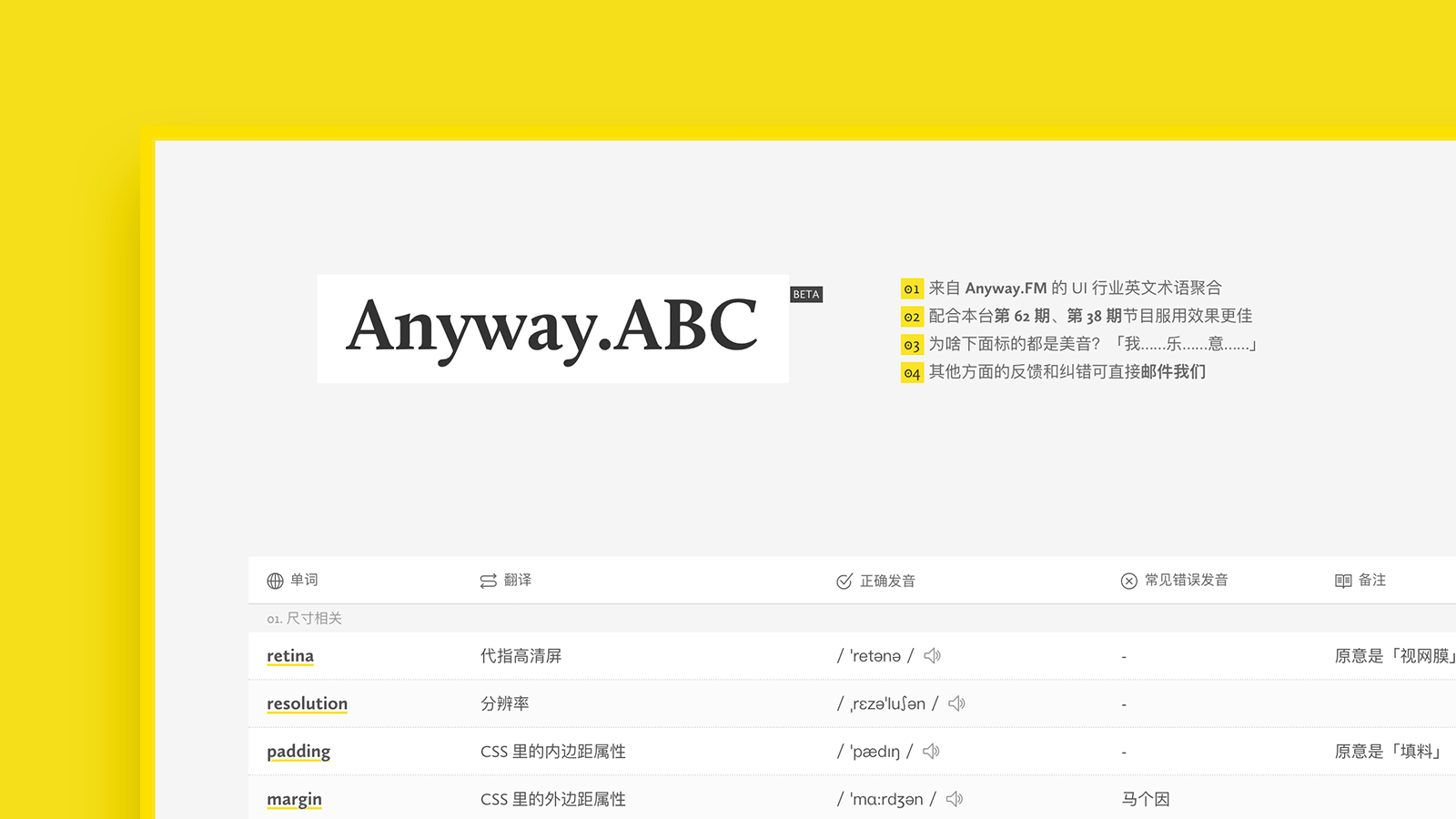Image resolution: width=1456 pixels, height=819 pixels.
Task: Open the resolution word link
Action: [x=307, y=703]
